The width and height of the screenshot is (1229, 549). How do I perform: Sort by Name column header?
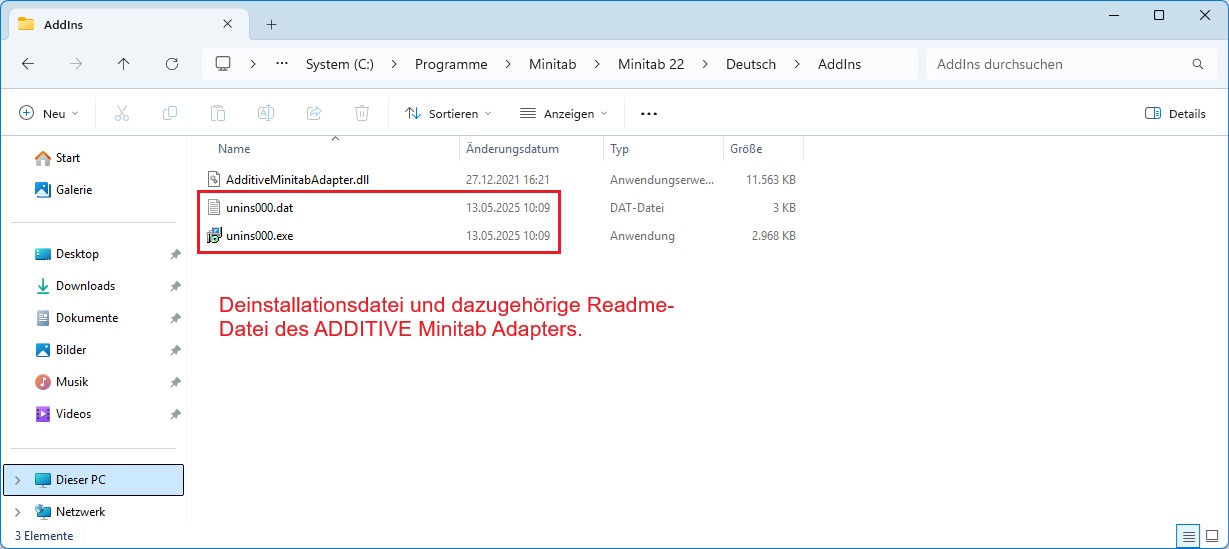point(234,149)
